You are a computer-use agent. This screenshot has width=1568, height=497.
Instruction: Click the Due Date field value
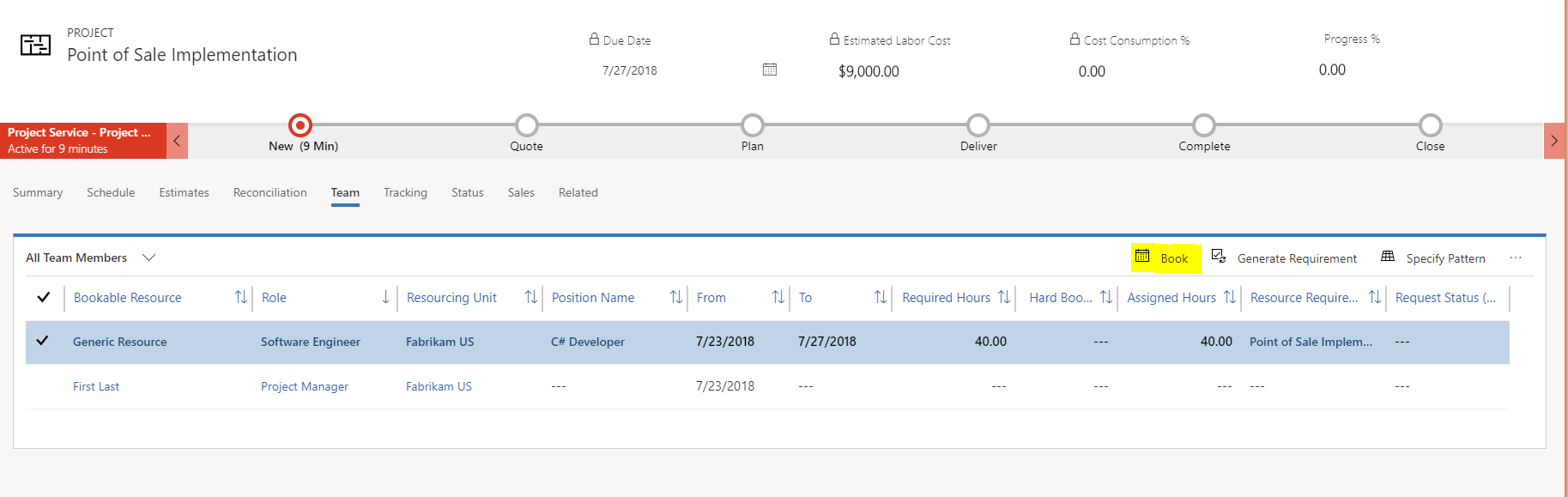pos(630,70)
